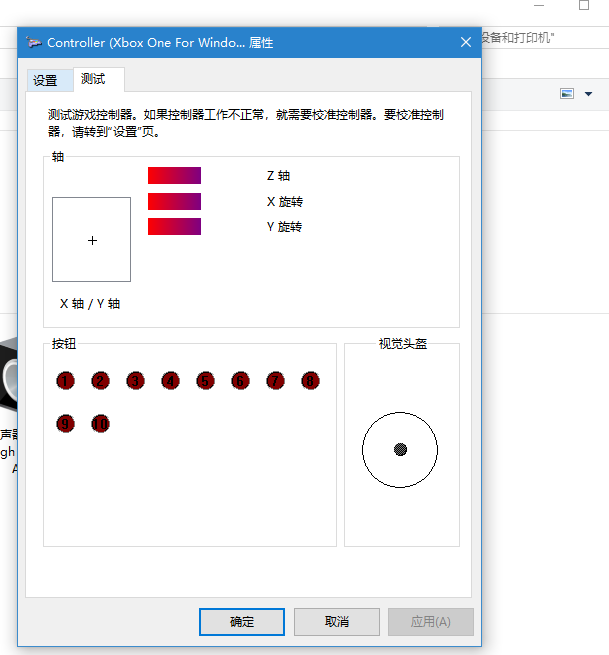
Task: Close the controller properties dialog
Action: click(x=466, y=42)
